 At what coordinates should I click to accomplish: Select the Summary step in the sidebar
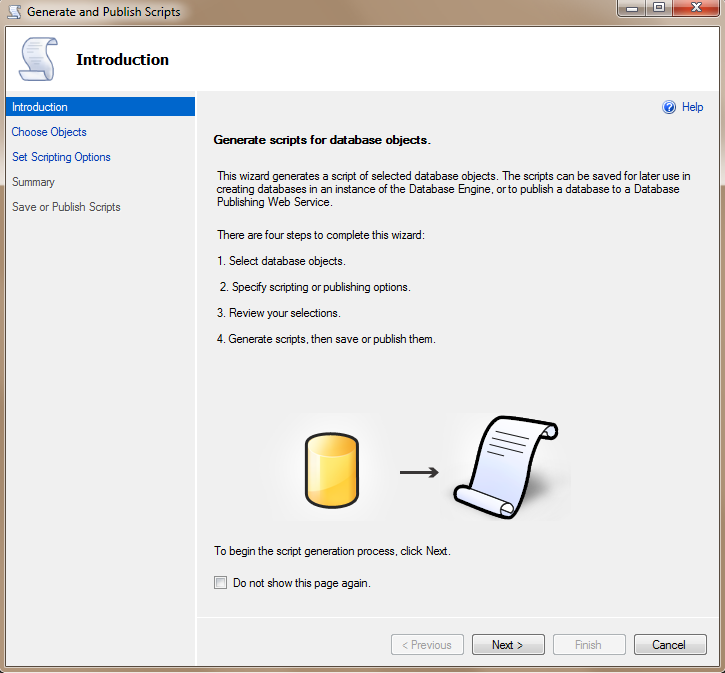coord(33,182)
